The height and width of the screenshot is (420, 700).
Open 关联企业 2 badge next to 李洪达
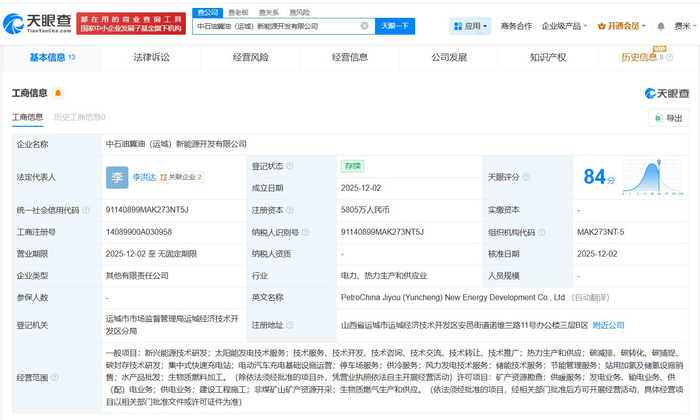[x=184, y=177]
